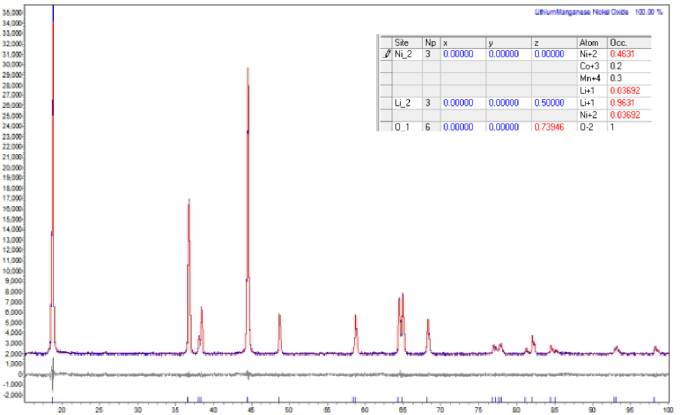Select the z column header

point(553,43)
